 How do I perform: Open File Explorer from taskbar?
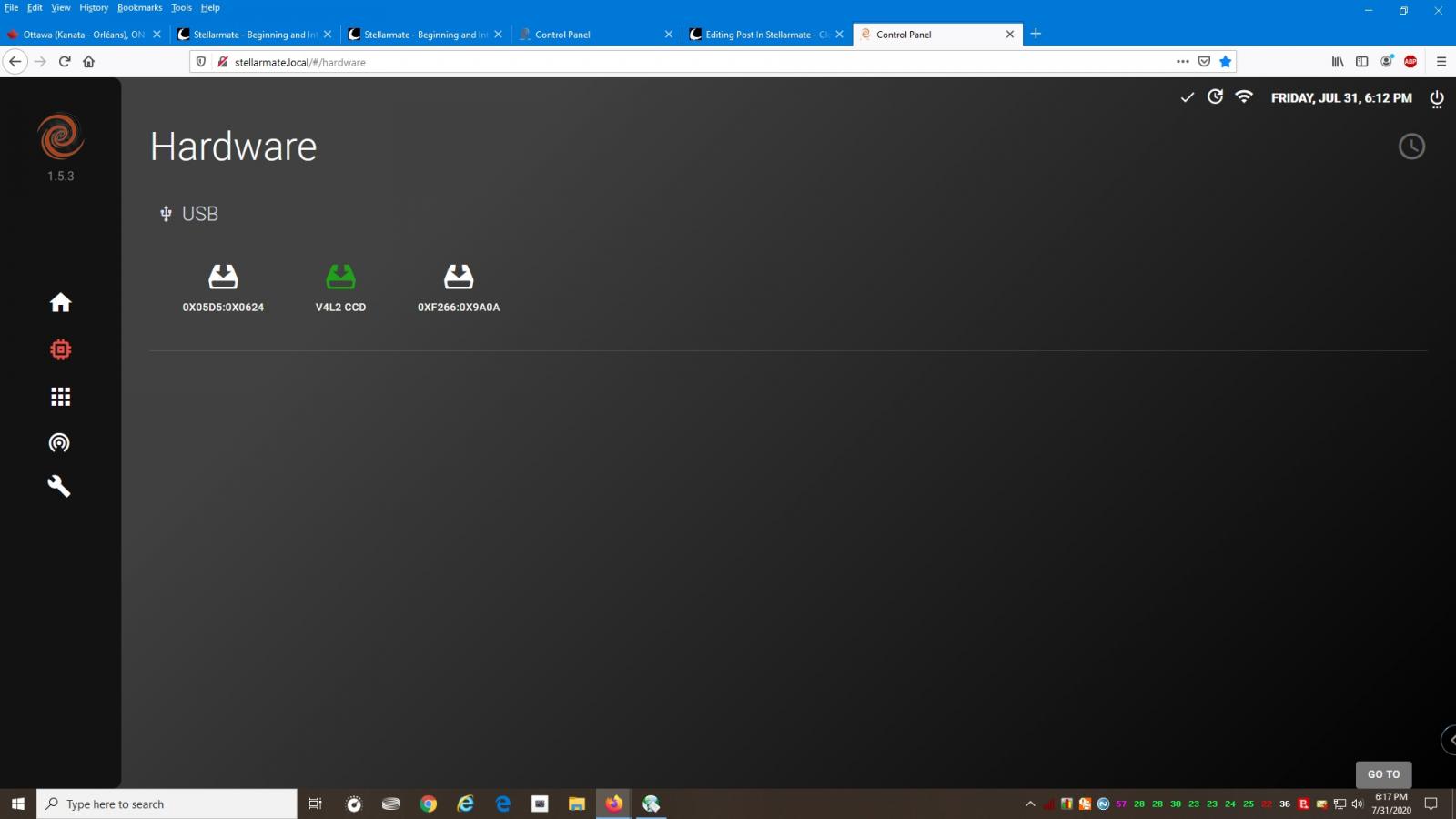pyautogui.click(x=576, y=804)
